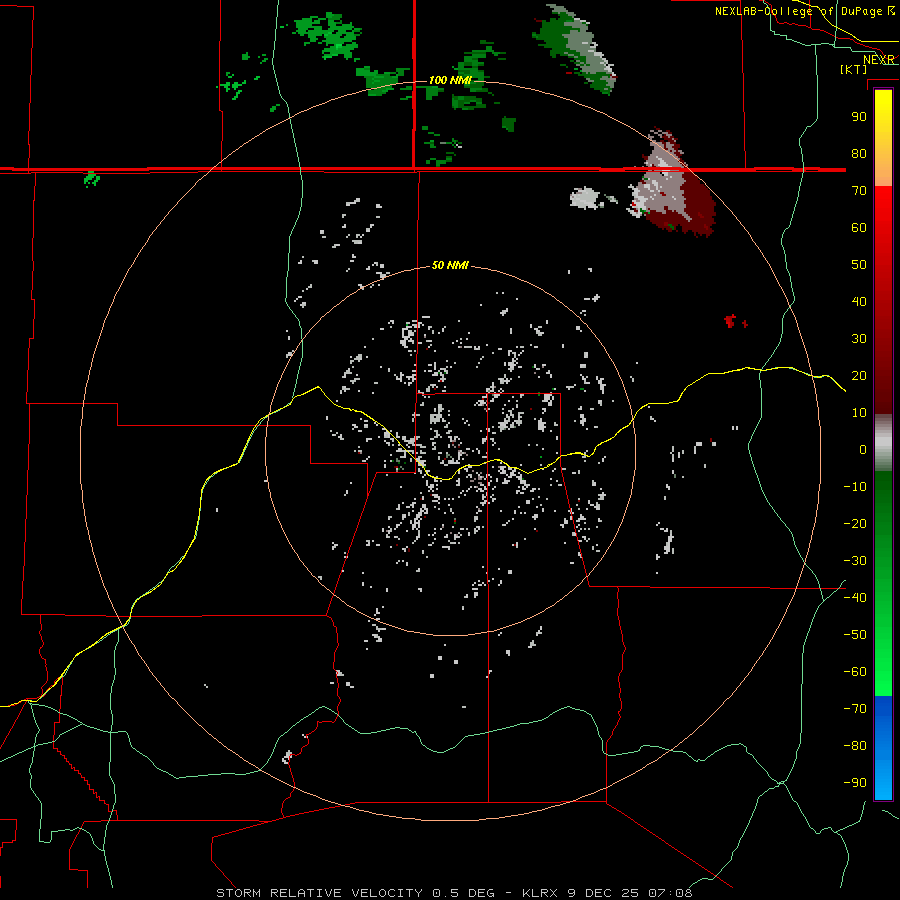This screenshot has width=900, height=900.
Task: Click the -60 value on the velocity scale
Action: [x=855, y=672]
